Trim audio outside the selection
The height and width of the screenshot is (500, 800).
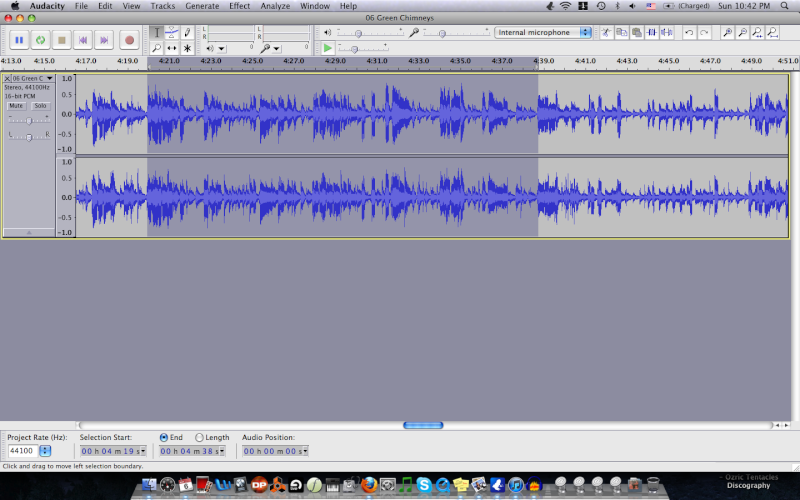(652, 33)
